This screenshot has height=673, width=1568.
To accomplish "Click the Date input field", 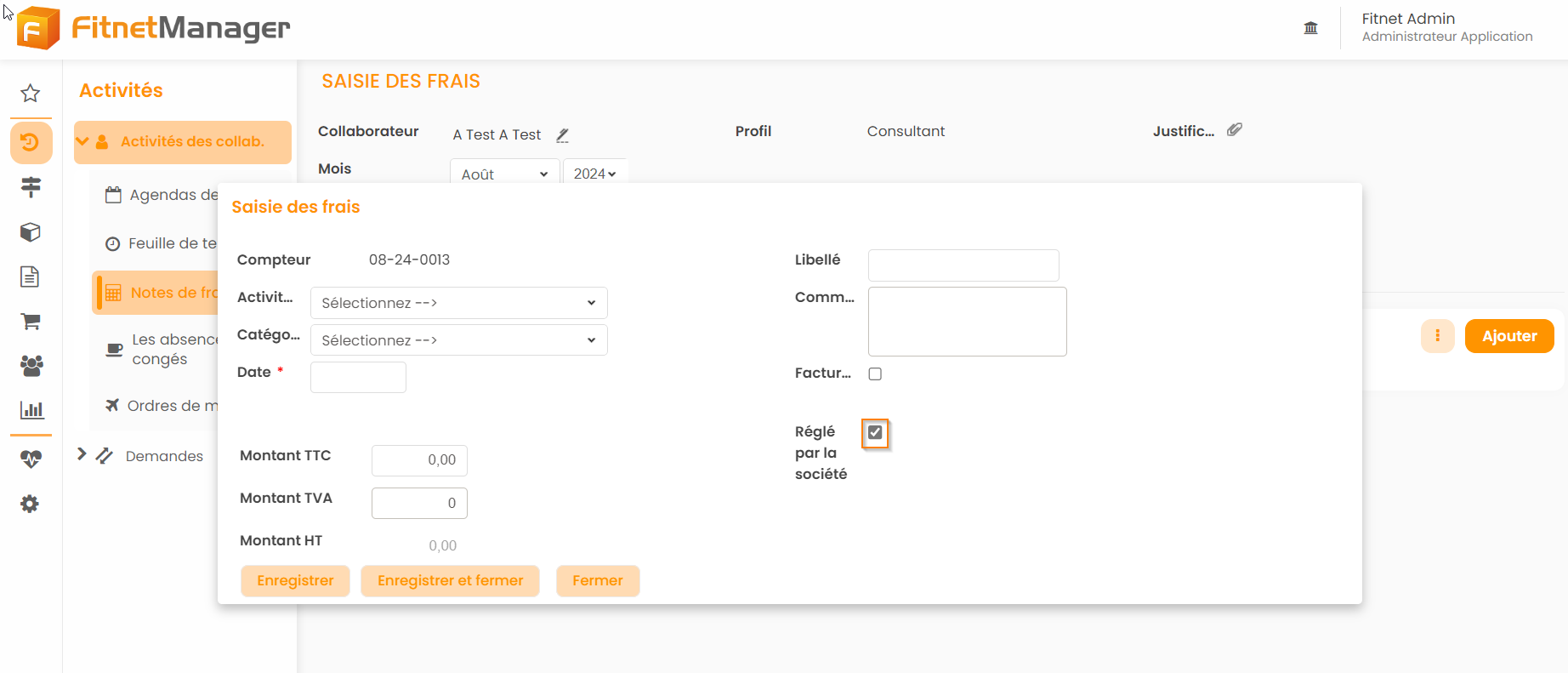I will pyautogui.click(x=358, y=377).
